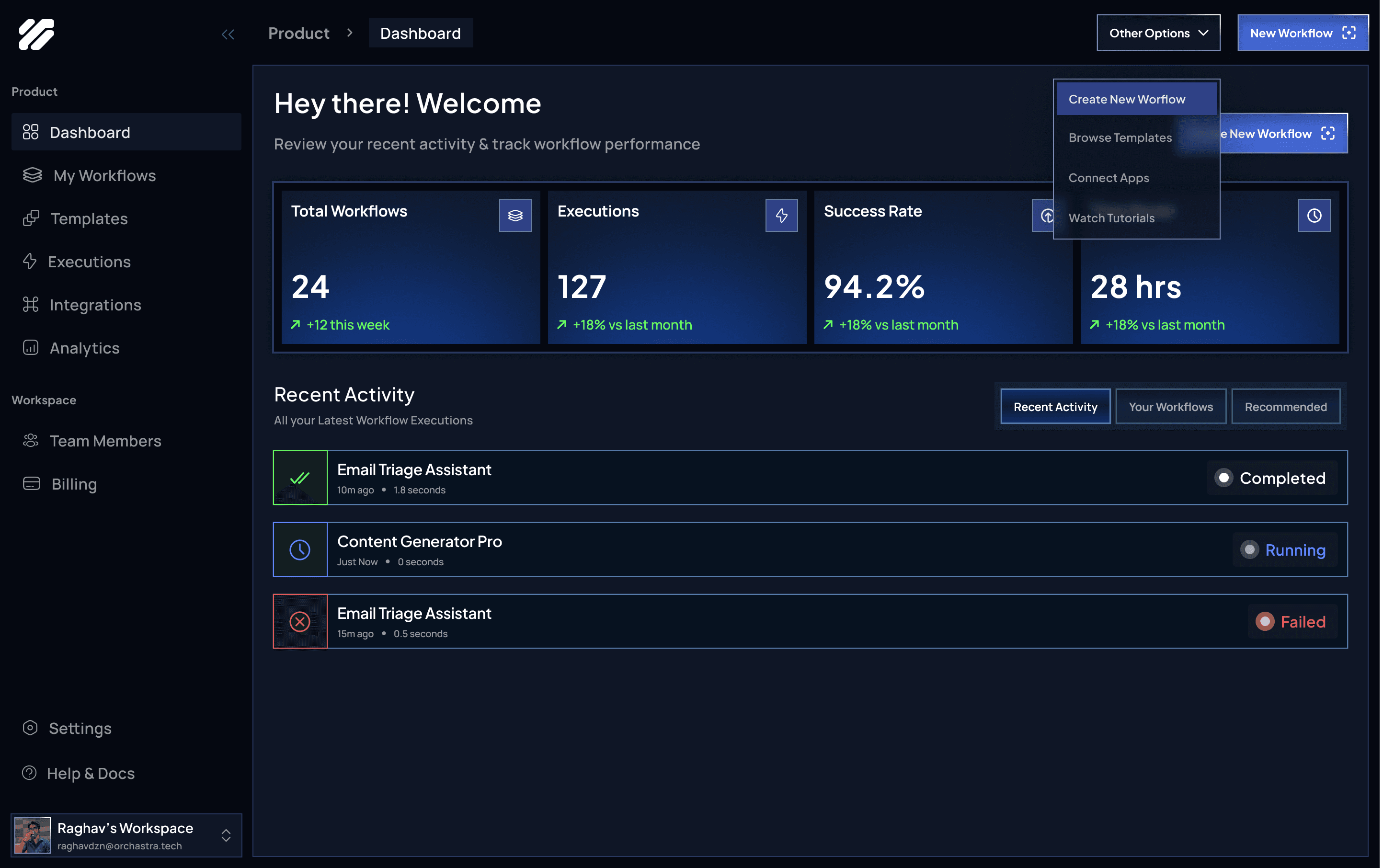Click the Product breadcrumb chevron
Viewport: 1383px width, 868px height.
pyautogui.click(x=350, y=33)
